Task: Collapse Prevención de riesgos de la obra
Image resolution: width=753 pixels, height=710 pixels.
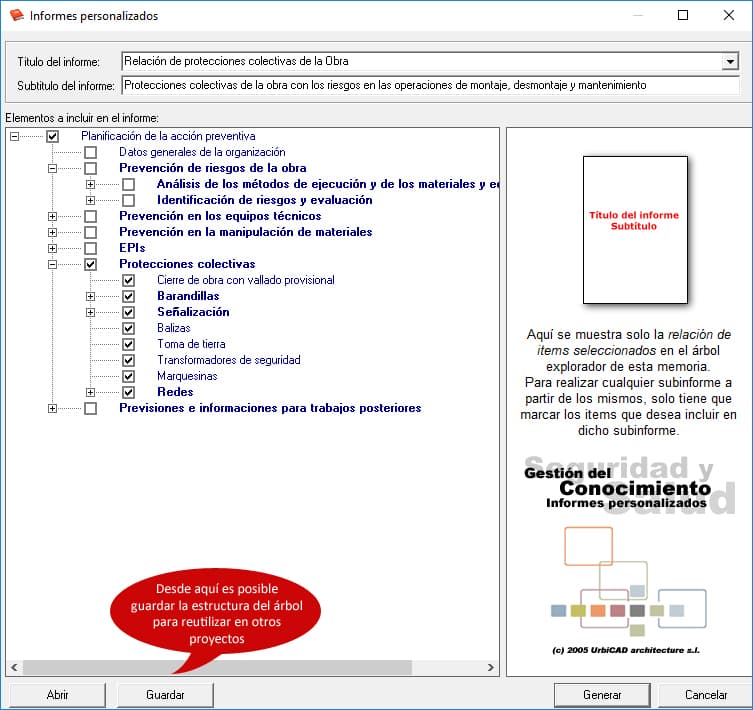Action: point(52,169)
